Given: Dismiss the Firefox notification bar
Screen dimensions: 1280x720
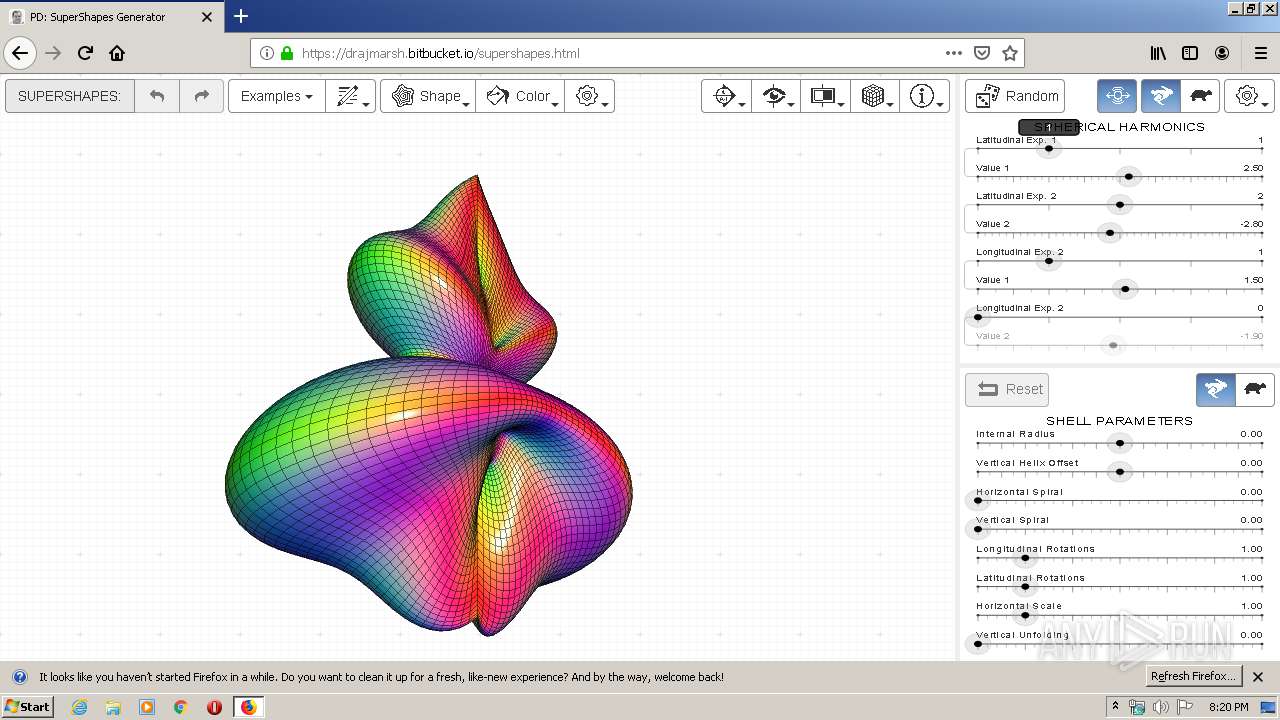Looking at the screenshot, I should (x=1258, y=677).
